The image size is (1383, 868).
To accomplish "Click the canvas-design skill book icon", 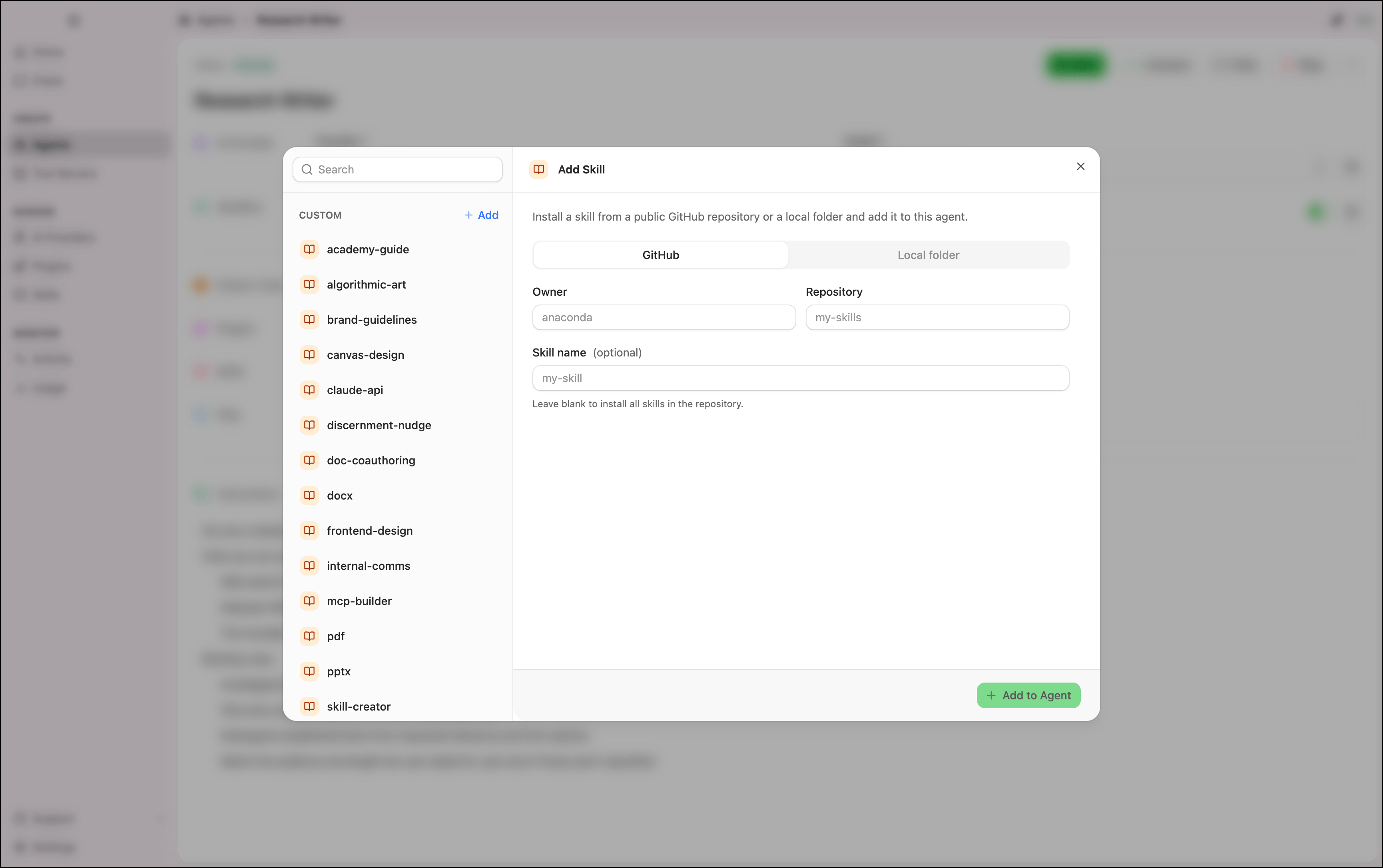I will pyautogui.click(x=309, y=355).
